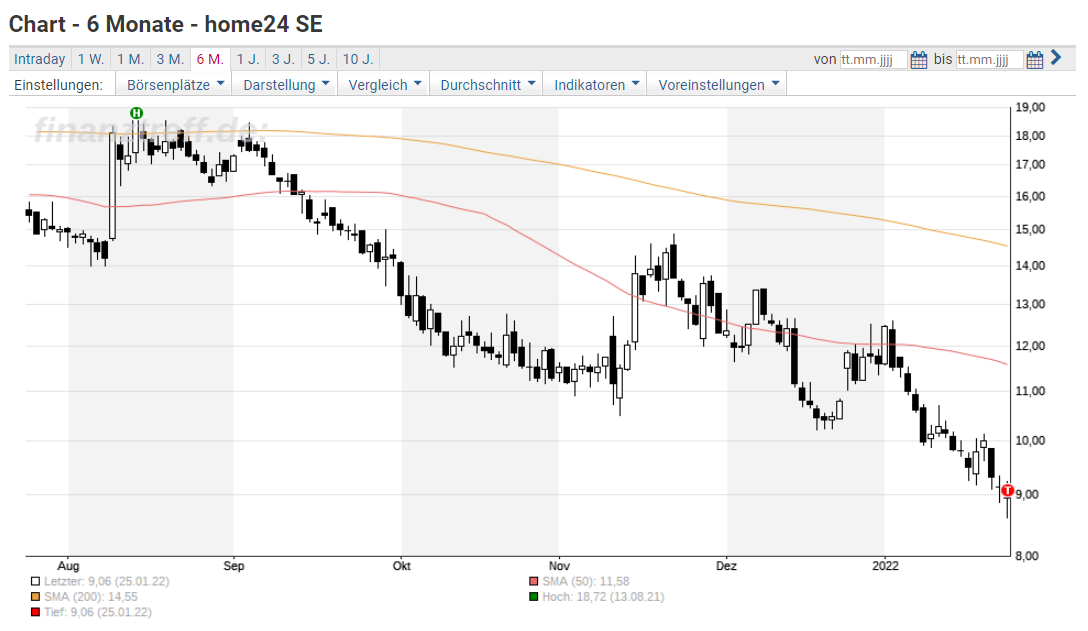Switch to 10 J. timeframe tab

[358, 59]
